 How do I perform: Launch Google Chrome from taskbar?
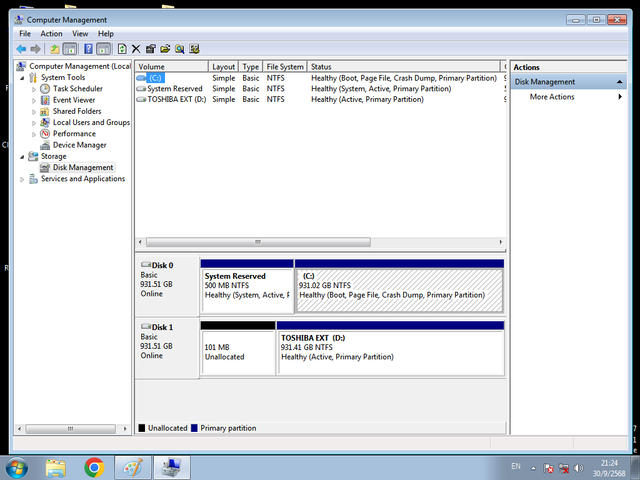94,468
